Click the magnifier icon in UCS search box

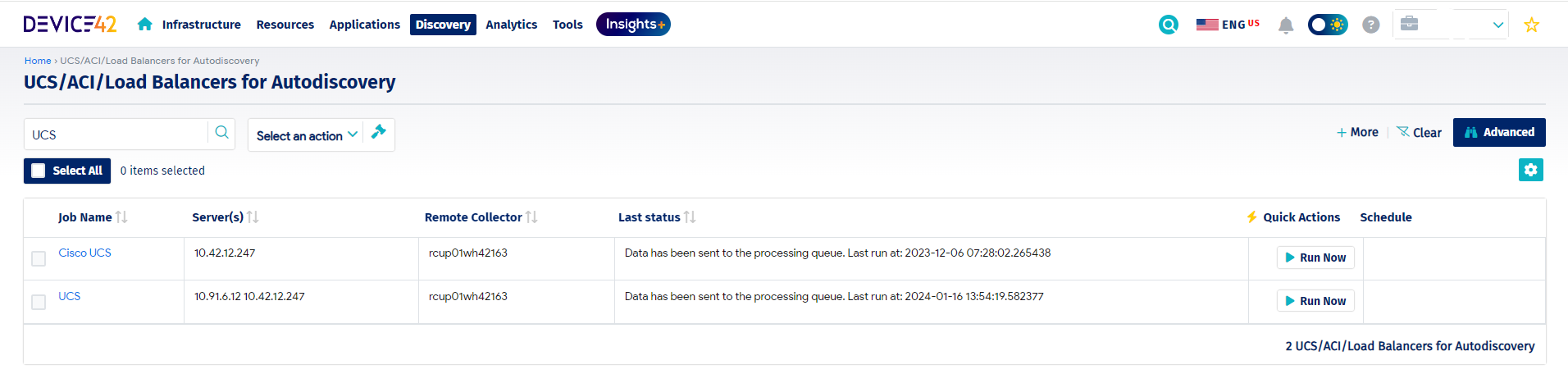tap(221, 133)
